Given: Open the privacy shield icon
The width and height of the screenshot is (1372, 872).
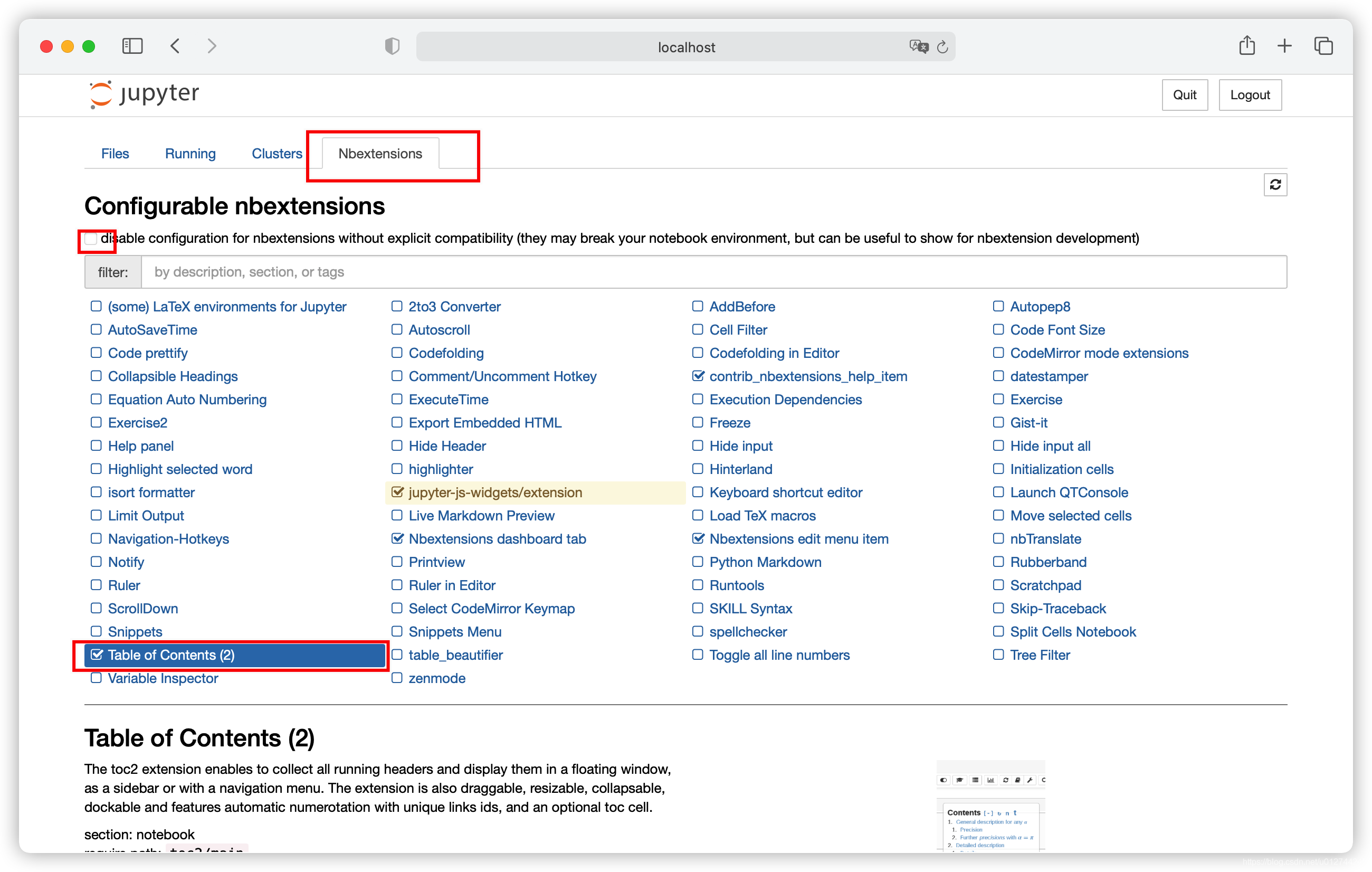Looking at the screenshot, I should (392, 46).
